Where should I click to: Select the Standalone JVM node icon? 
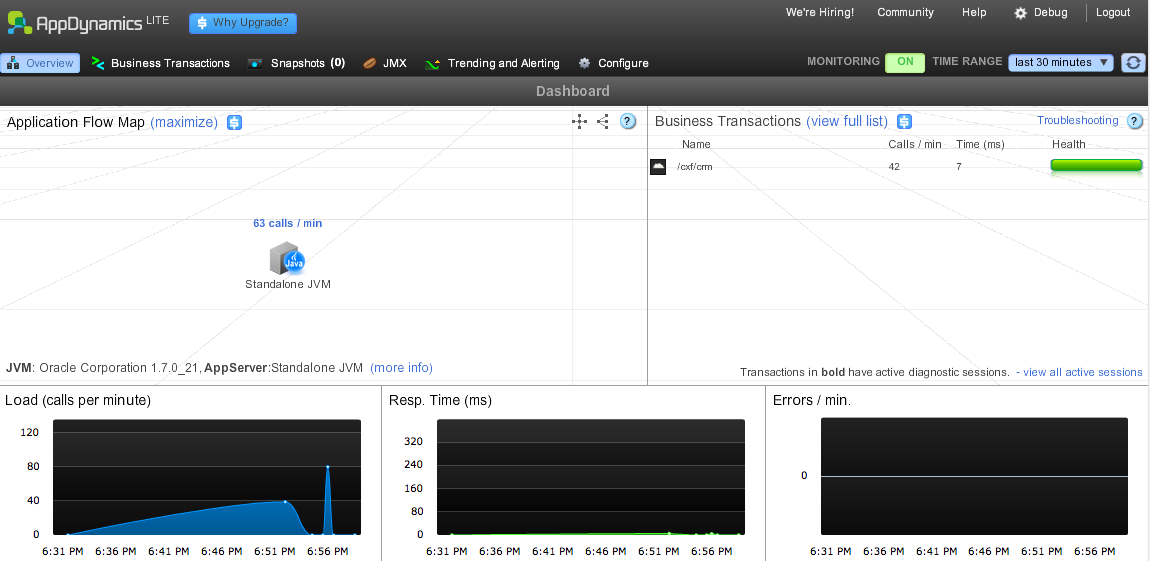coord(286,259)
